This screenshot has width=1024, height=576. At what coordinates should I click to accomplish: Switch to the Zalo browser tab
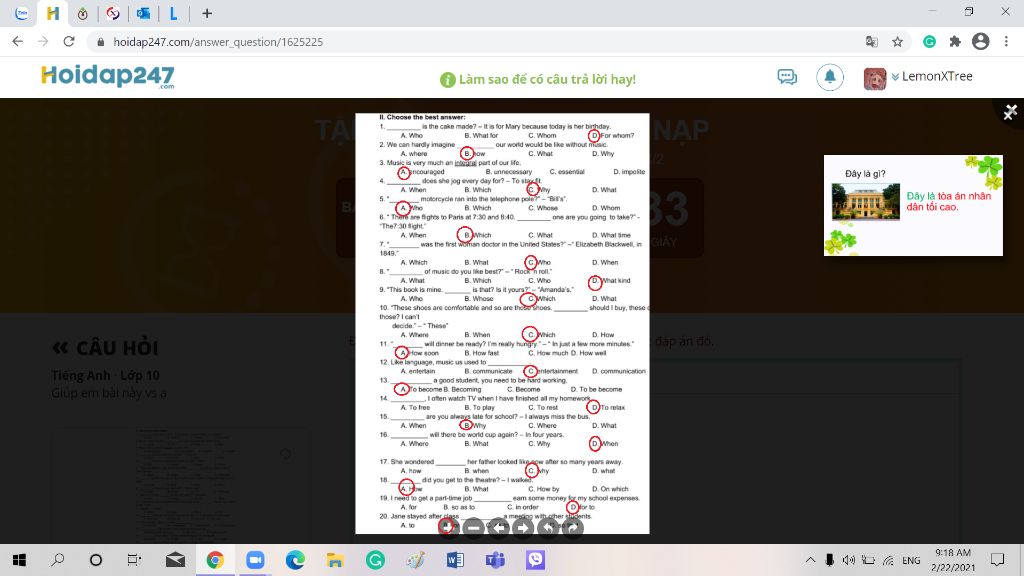click(22, 13)
